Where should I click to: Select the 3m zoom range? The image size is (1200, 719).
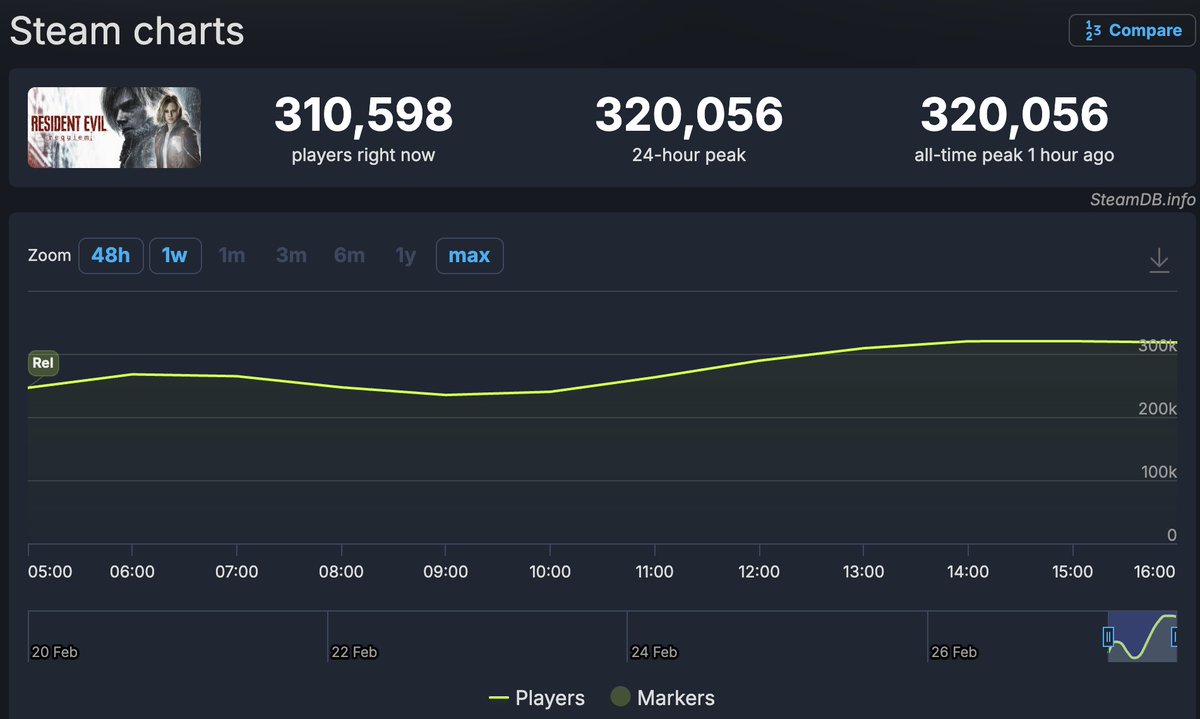click(x=291, y=255)
